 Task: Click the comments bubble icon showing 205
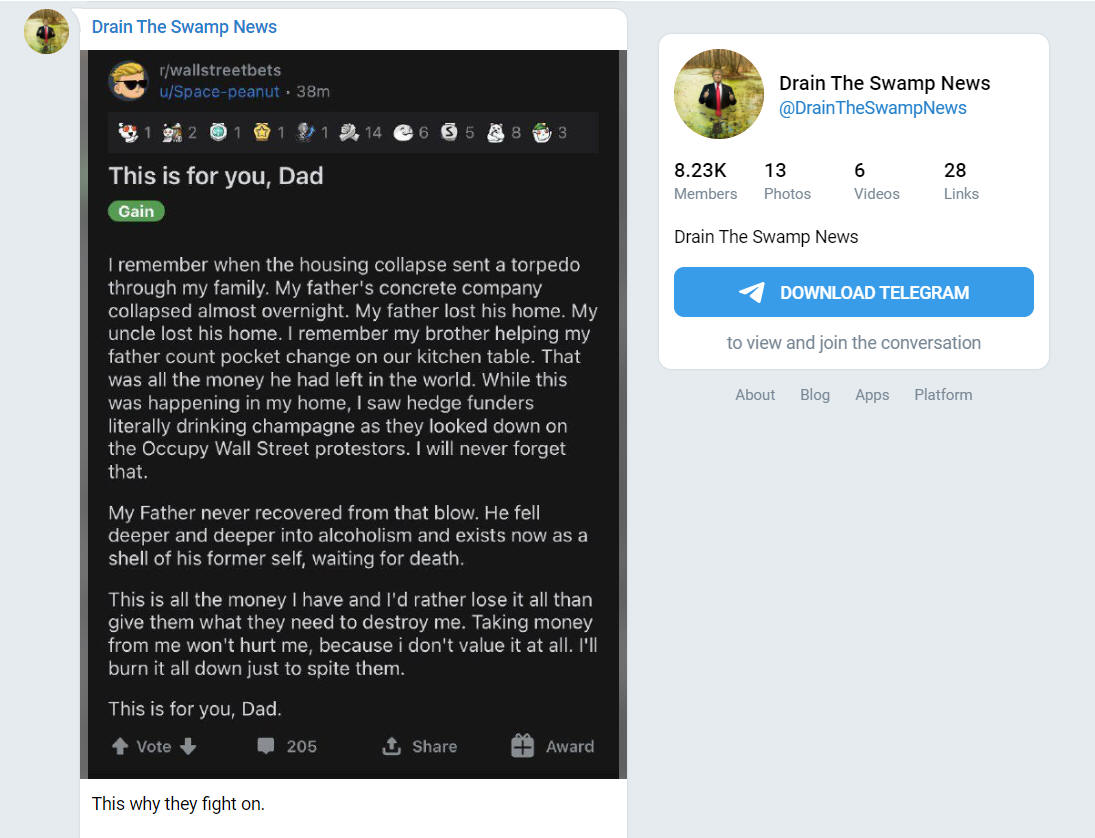pyautogui.click(x=265, y=747)
